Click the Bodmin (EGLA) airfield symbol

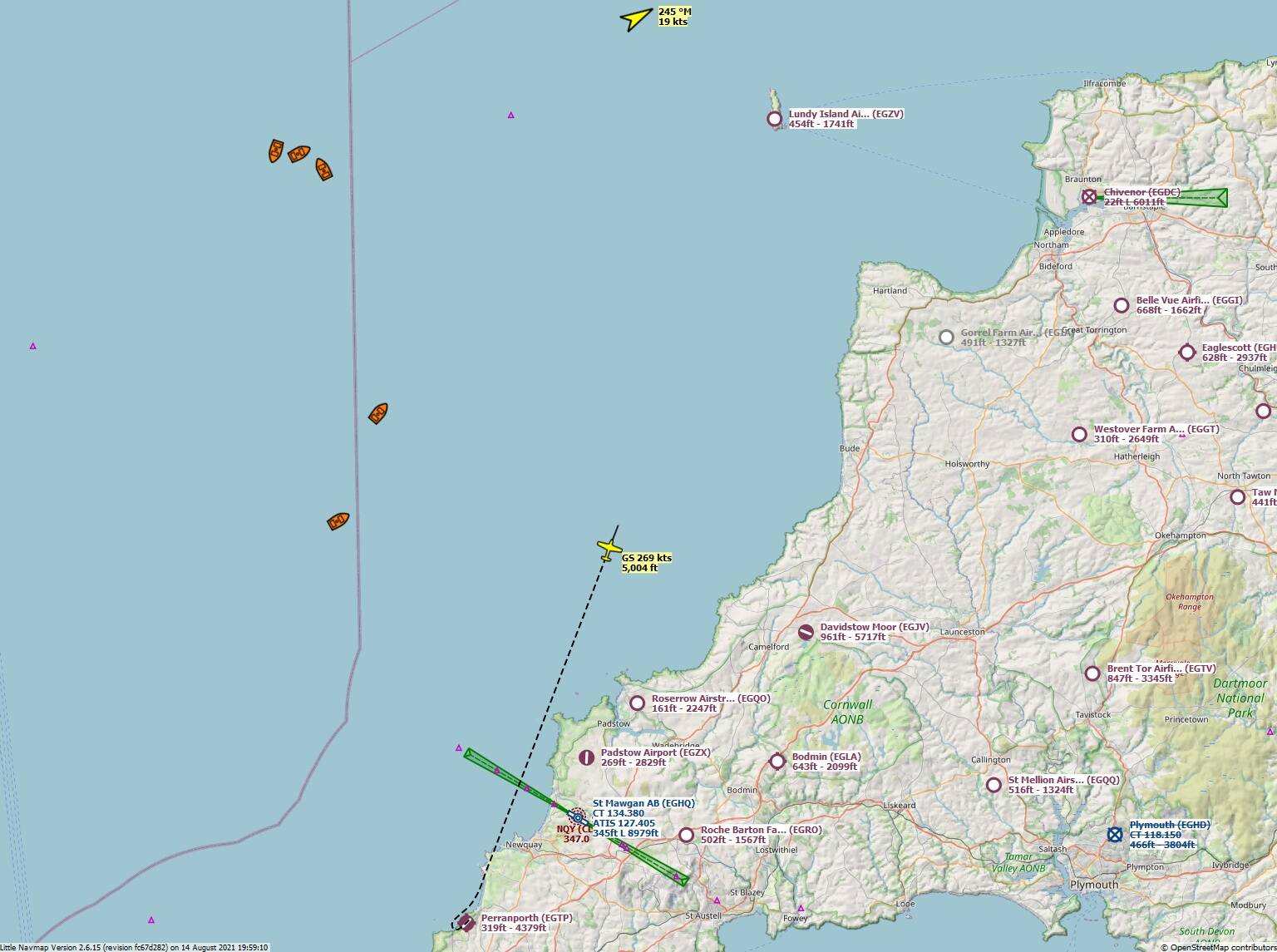(x=777, y=761)
